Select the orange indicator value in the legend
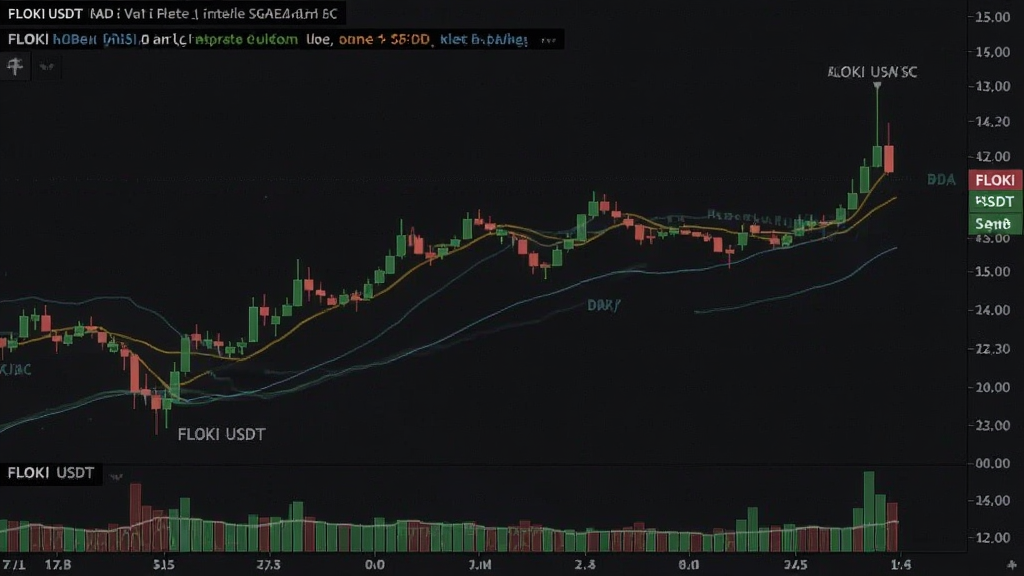The width and height of the screenshot is (1024, 576). 384,39
